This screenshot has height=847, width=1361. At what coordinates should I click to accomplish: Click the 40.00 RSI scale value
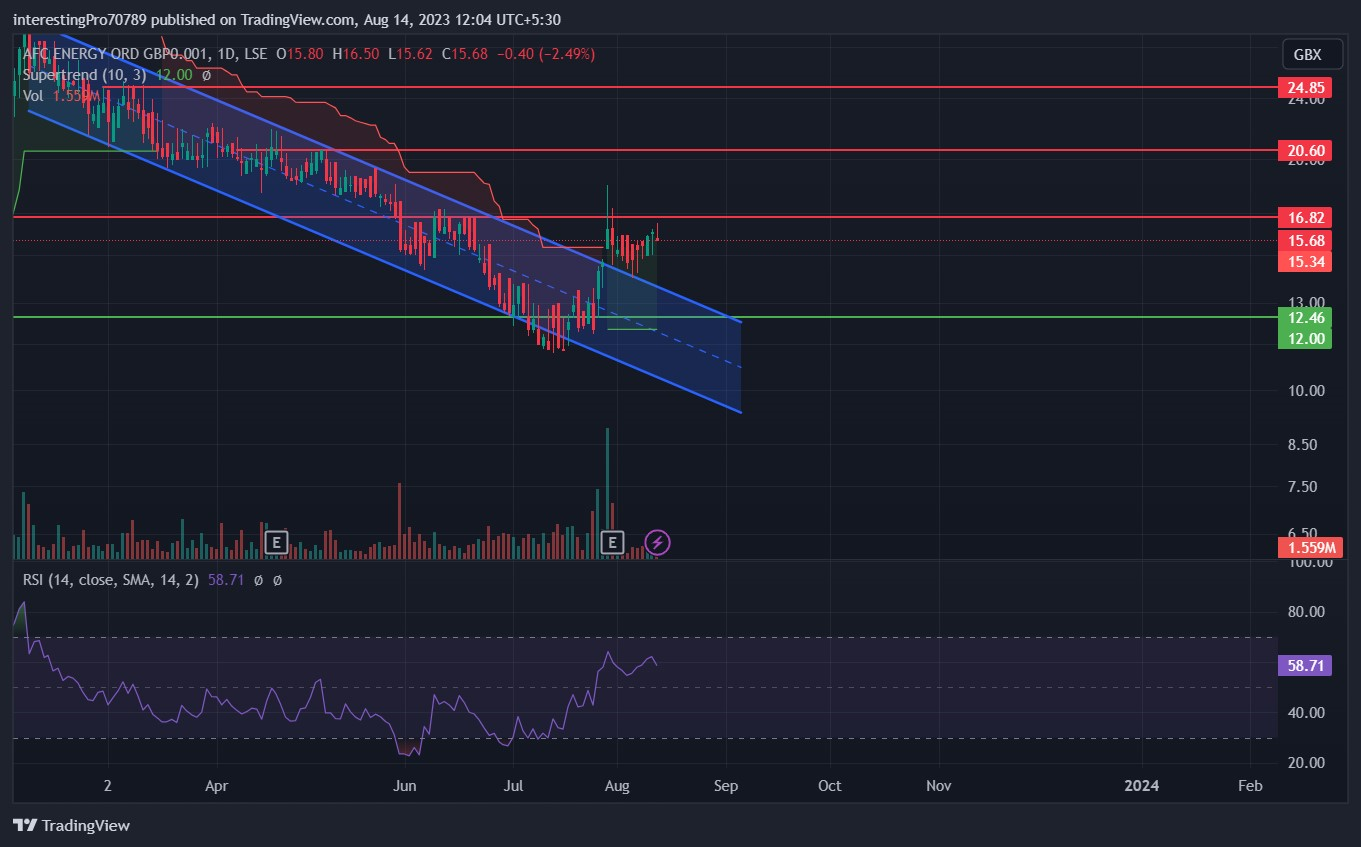1306,713
